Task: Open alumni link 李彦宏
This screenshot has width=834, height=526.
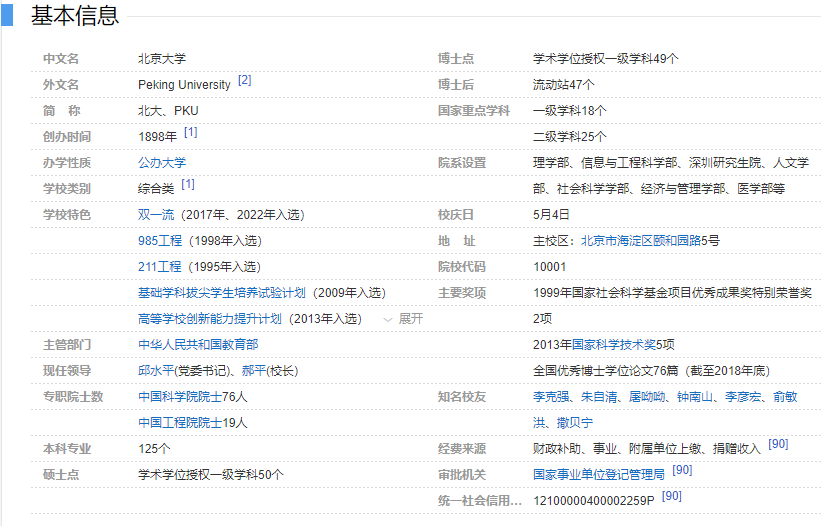Action: [743, 397]
